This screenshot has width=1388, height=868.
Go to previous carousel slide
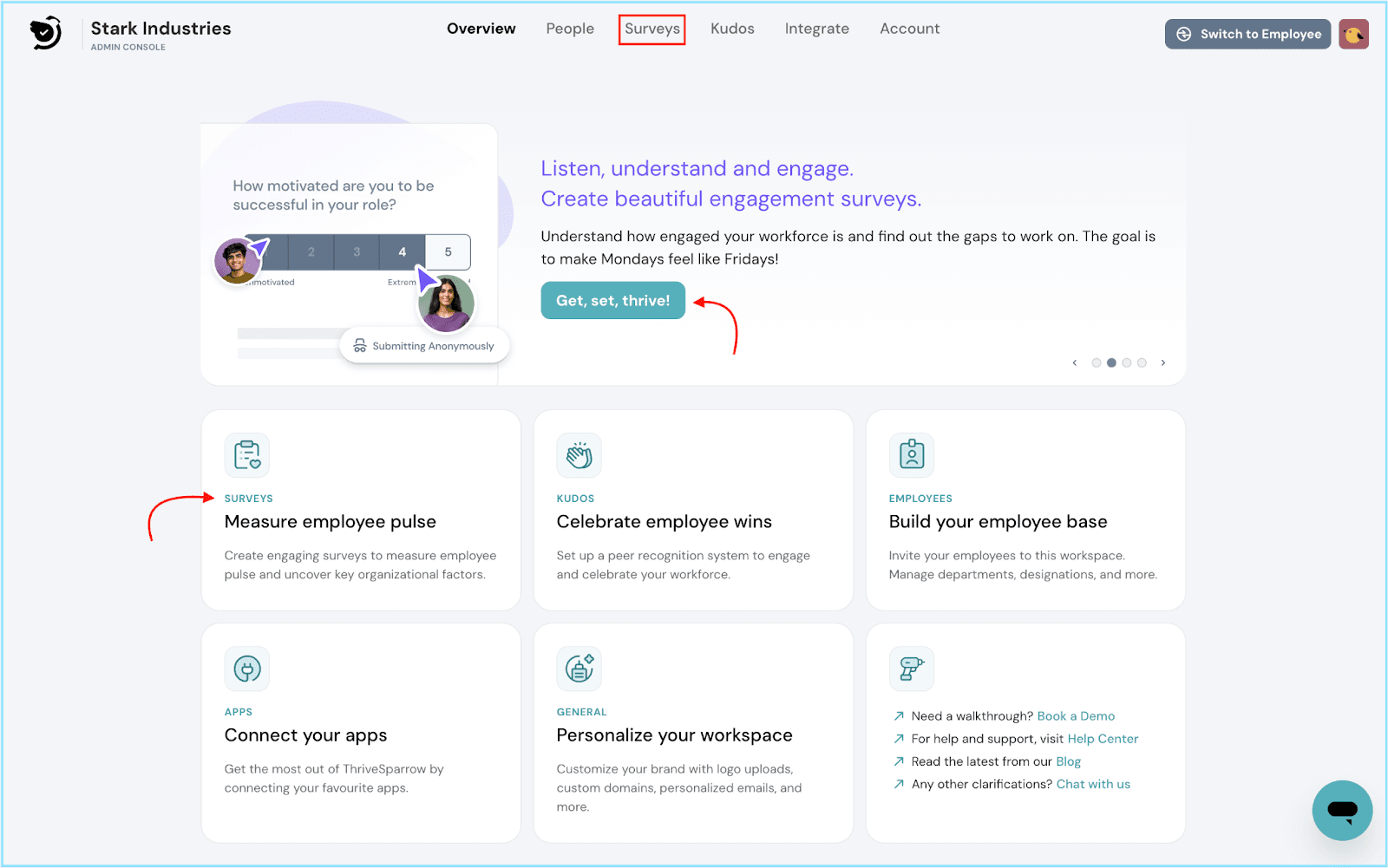coord(1075,363)
